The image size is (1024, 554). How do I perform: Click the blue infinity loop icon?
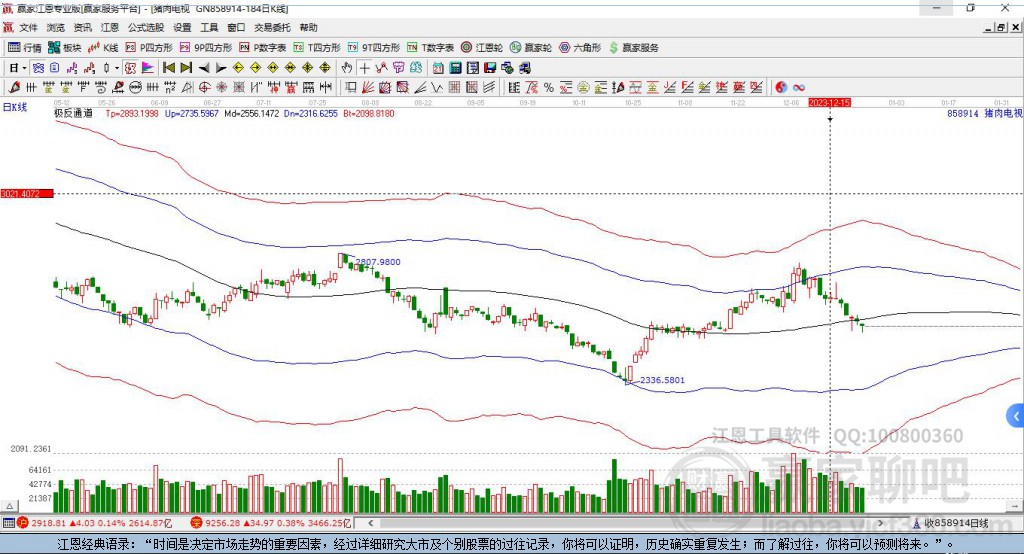tap(799, 88)
